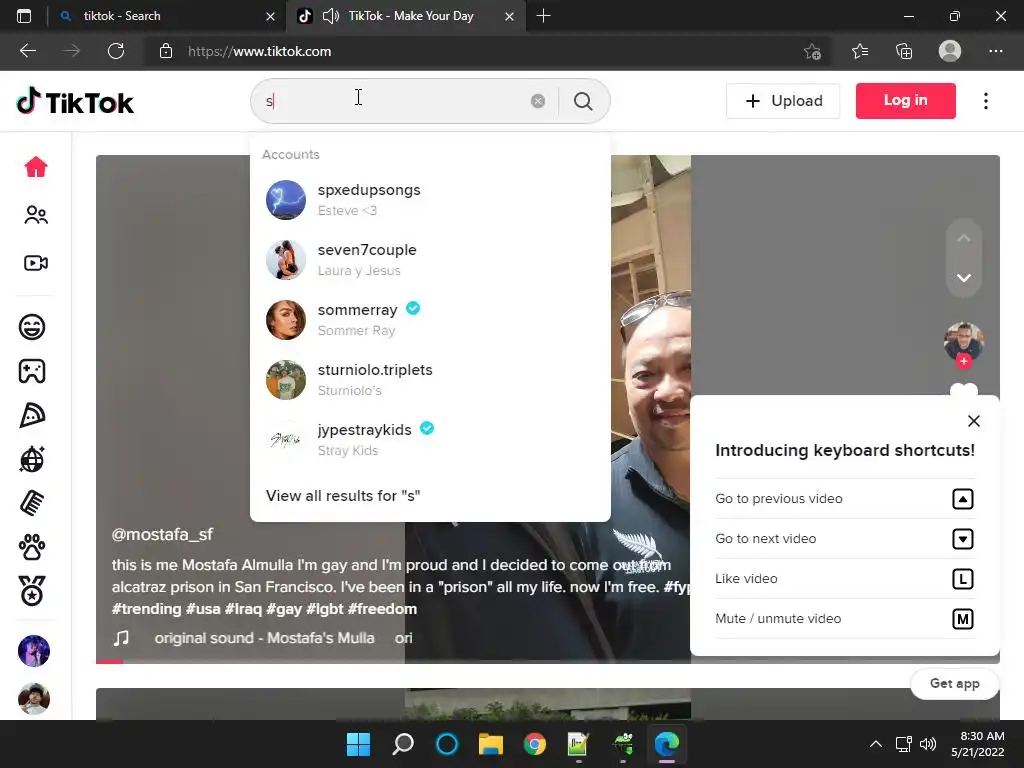
Task: Open the #freedom hashtag
Action: click(x=382, y=609)
